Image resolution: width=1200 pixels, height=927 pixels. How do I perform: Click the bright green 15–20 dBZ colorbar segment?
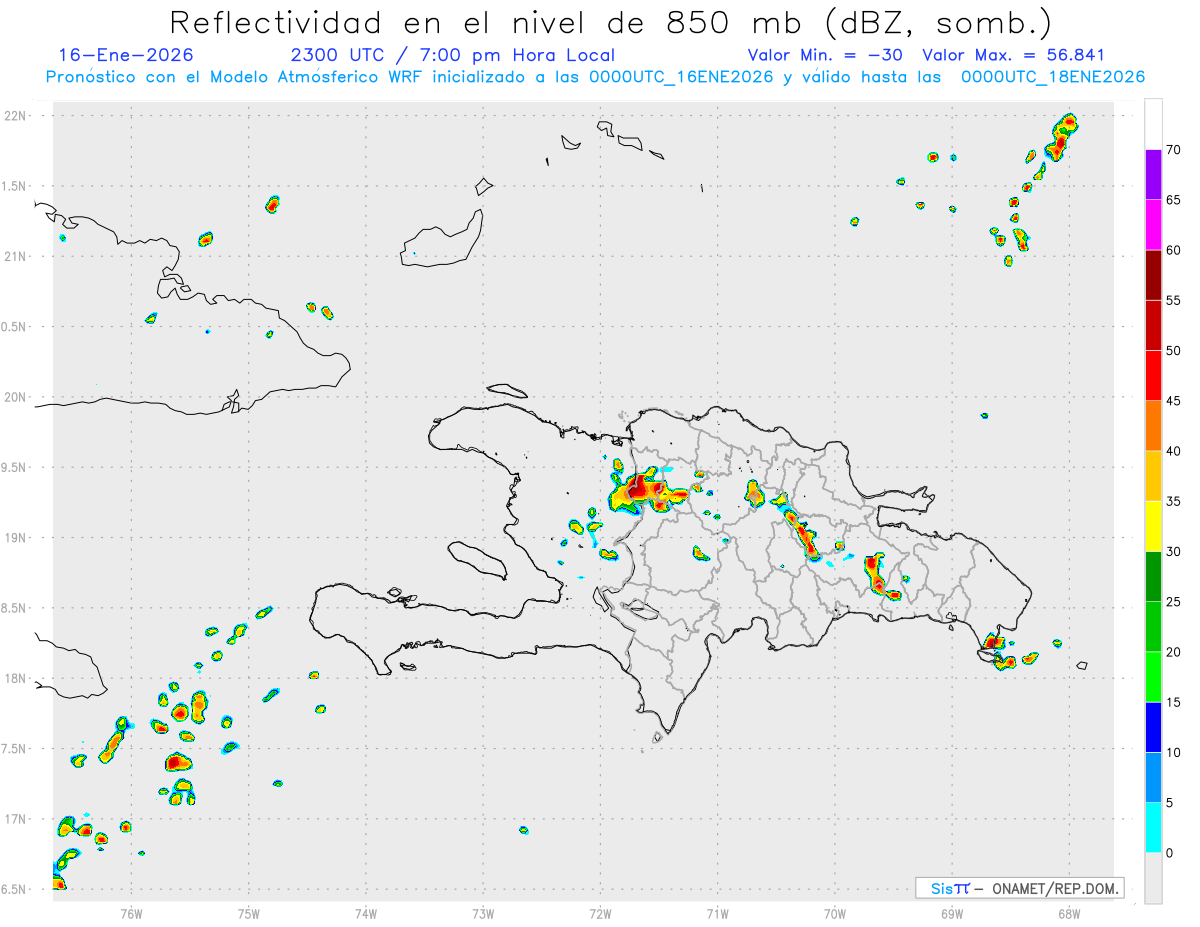tap(1153, 677)
